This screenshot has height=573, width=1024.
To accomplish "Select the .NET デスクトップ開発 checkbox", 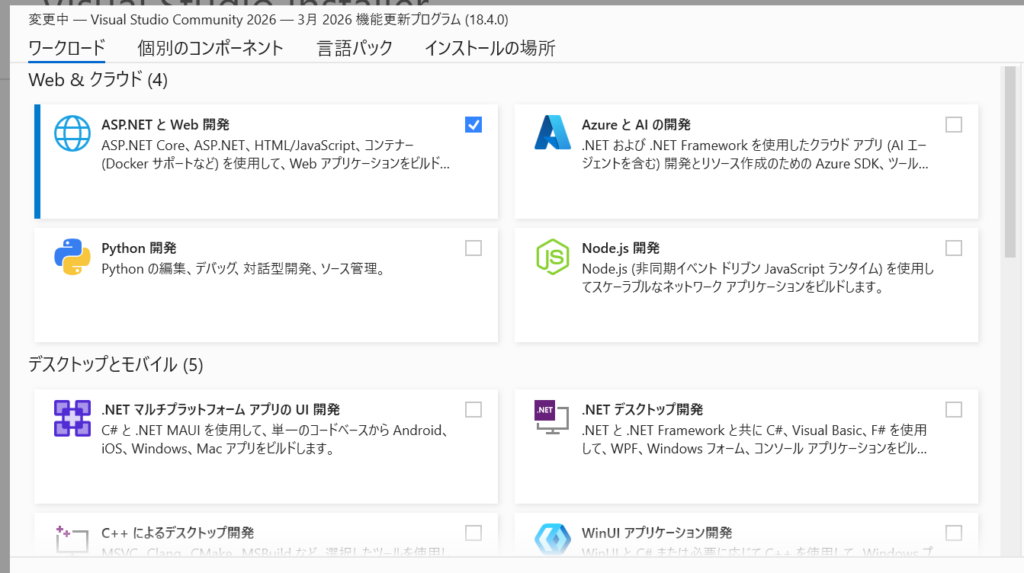I will (x=954, y=409).
